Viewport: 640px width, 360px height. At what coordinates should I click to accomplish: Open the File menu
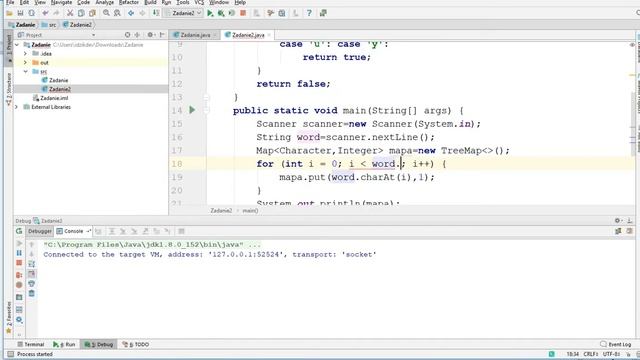pos(10,2)
